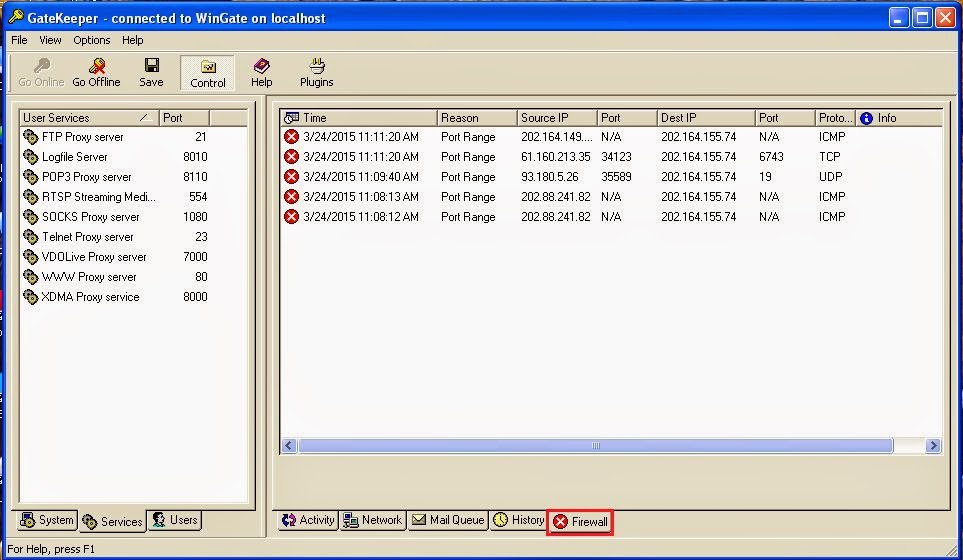The width and height of the screenshot is (963, 560).
Task: Click the XDMA Proxy service name
Action: pos(90,297)
